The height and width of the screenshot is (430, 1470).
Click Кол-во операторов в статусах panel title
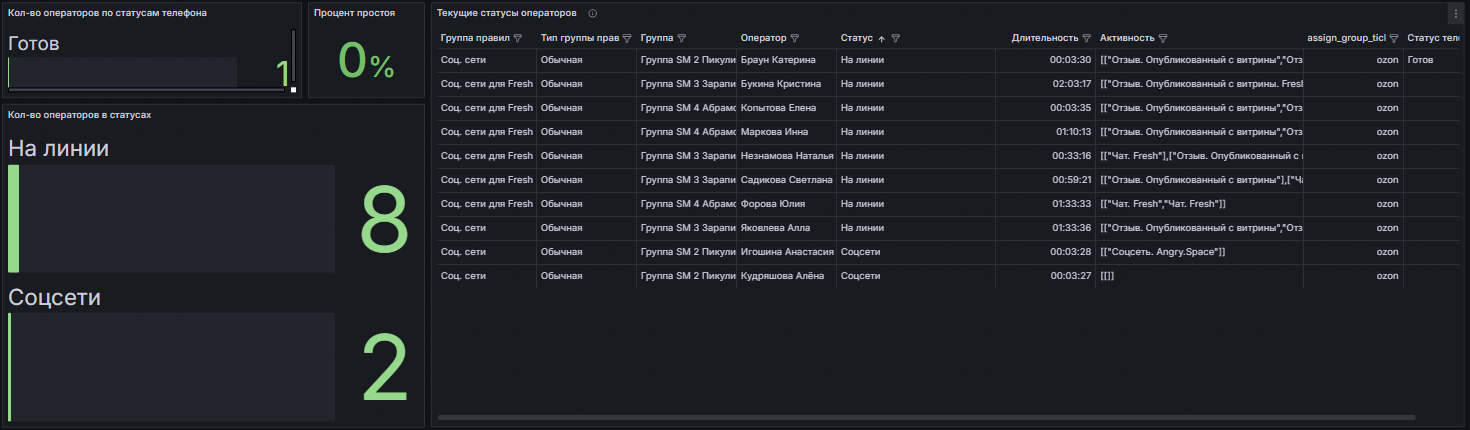click(80, 115)
